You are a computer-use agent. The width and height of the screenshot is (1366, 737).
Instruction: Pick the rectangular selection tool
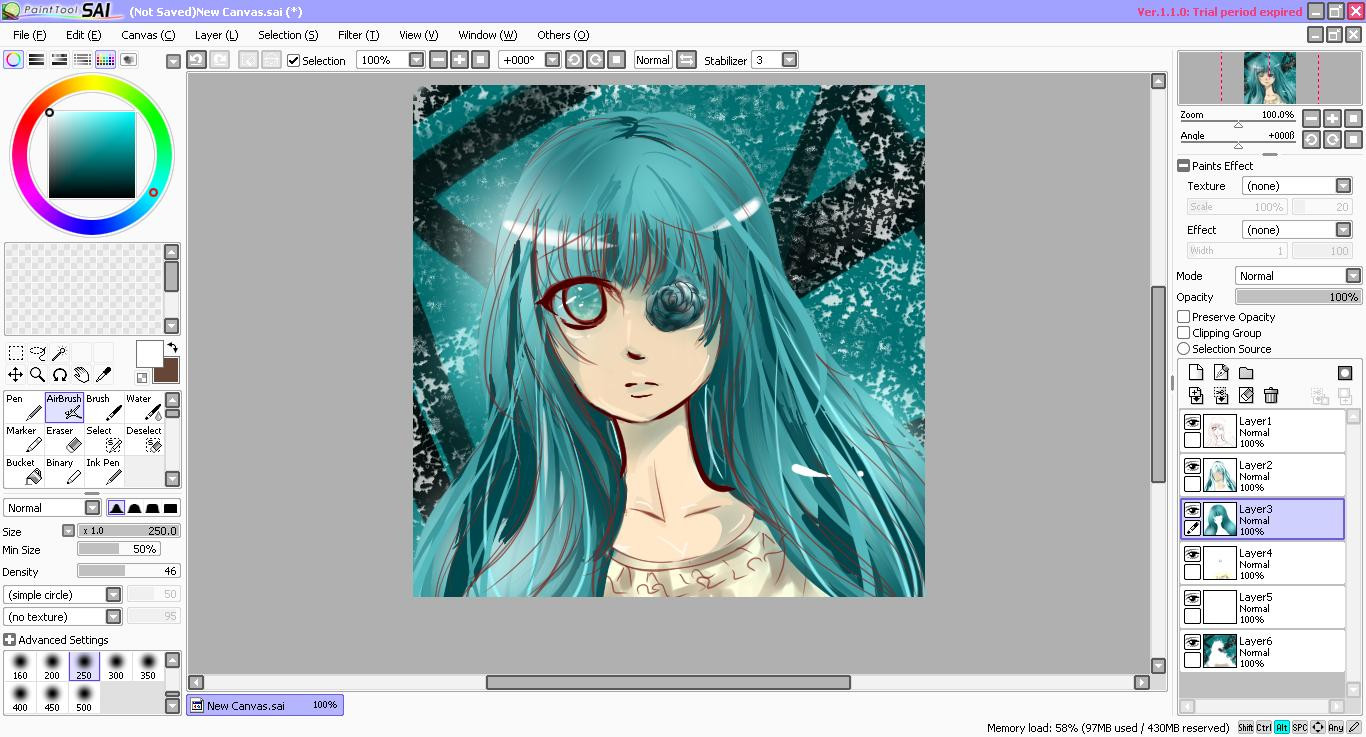click(16, 353)
